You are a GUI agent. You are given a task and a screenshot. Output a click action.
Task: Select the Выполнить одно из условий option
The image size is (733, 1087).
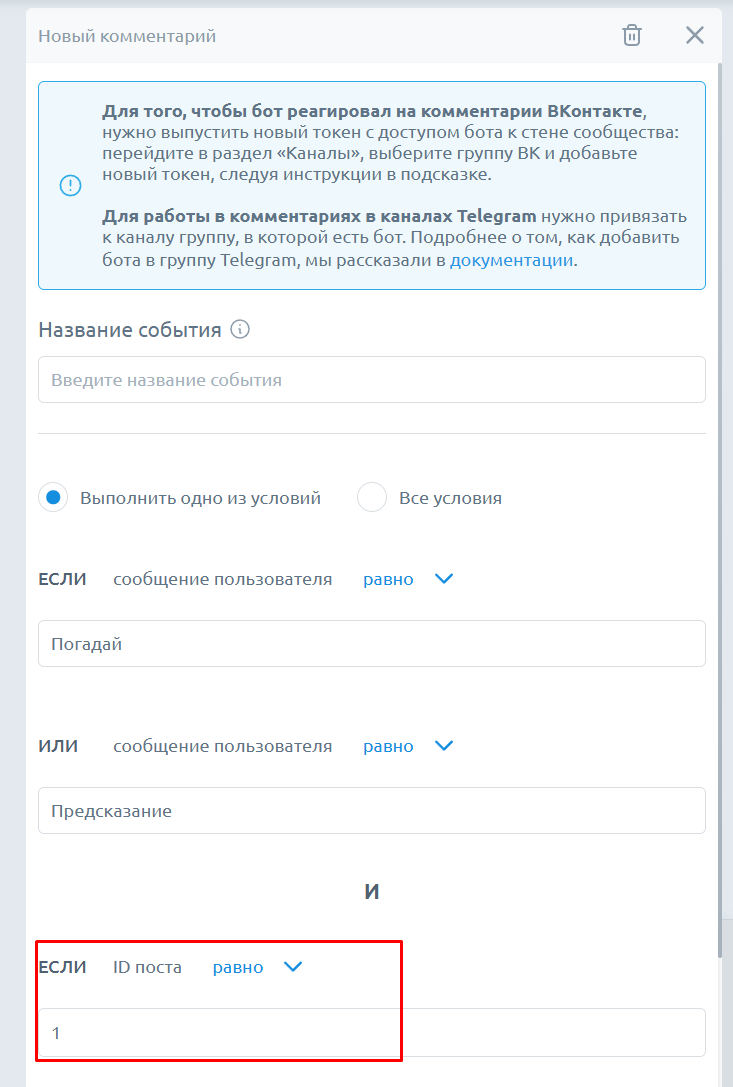[x=53, y=497]
